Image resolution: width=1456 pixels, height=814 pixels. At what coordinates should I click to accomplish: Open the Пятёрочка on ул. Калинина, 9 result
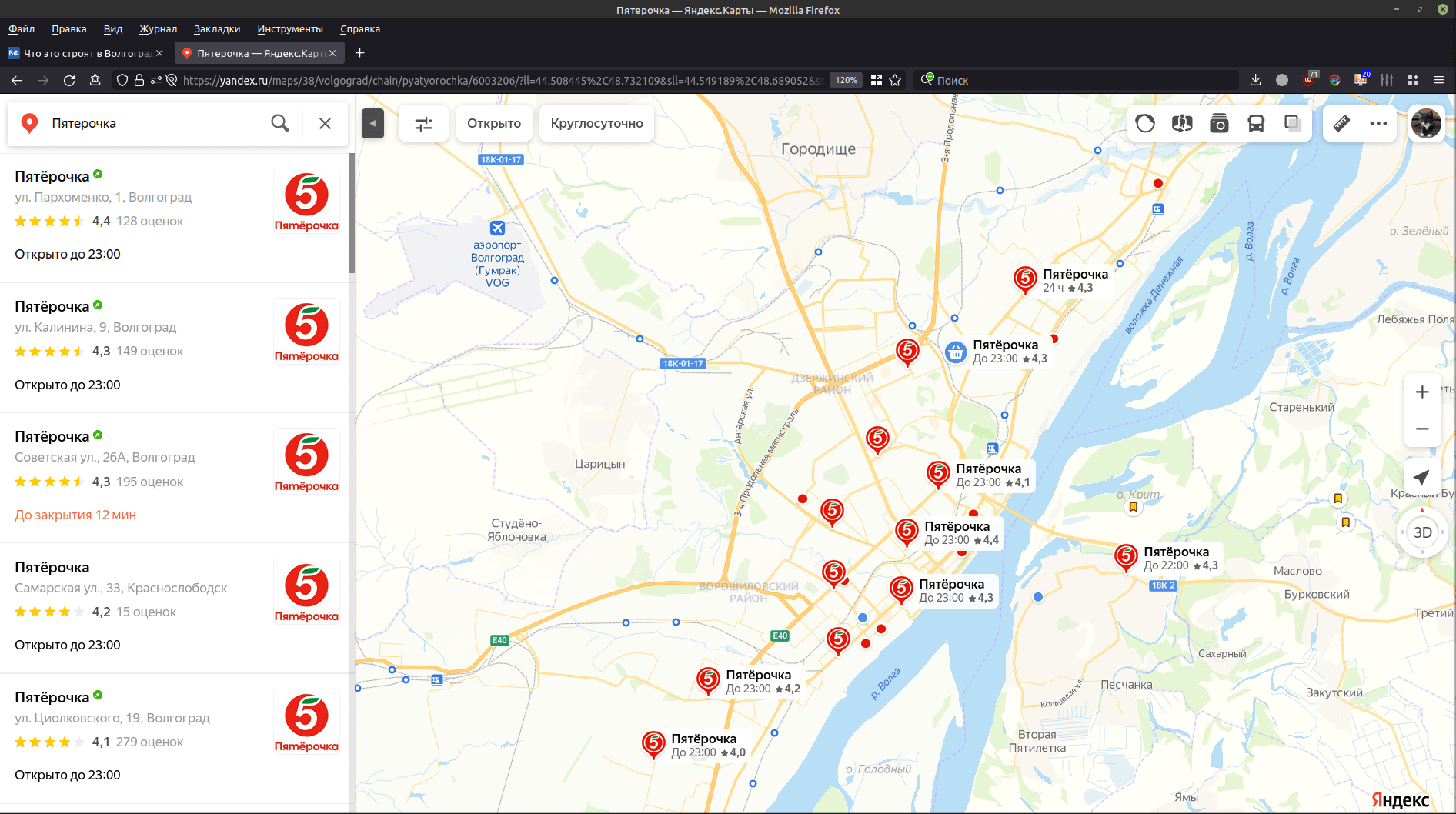[175, 348]
